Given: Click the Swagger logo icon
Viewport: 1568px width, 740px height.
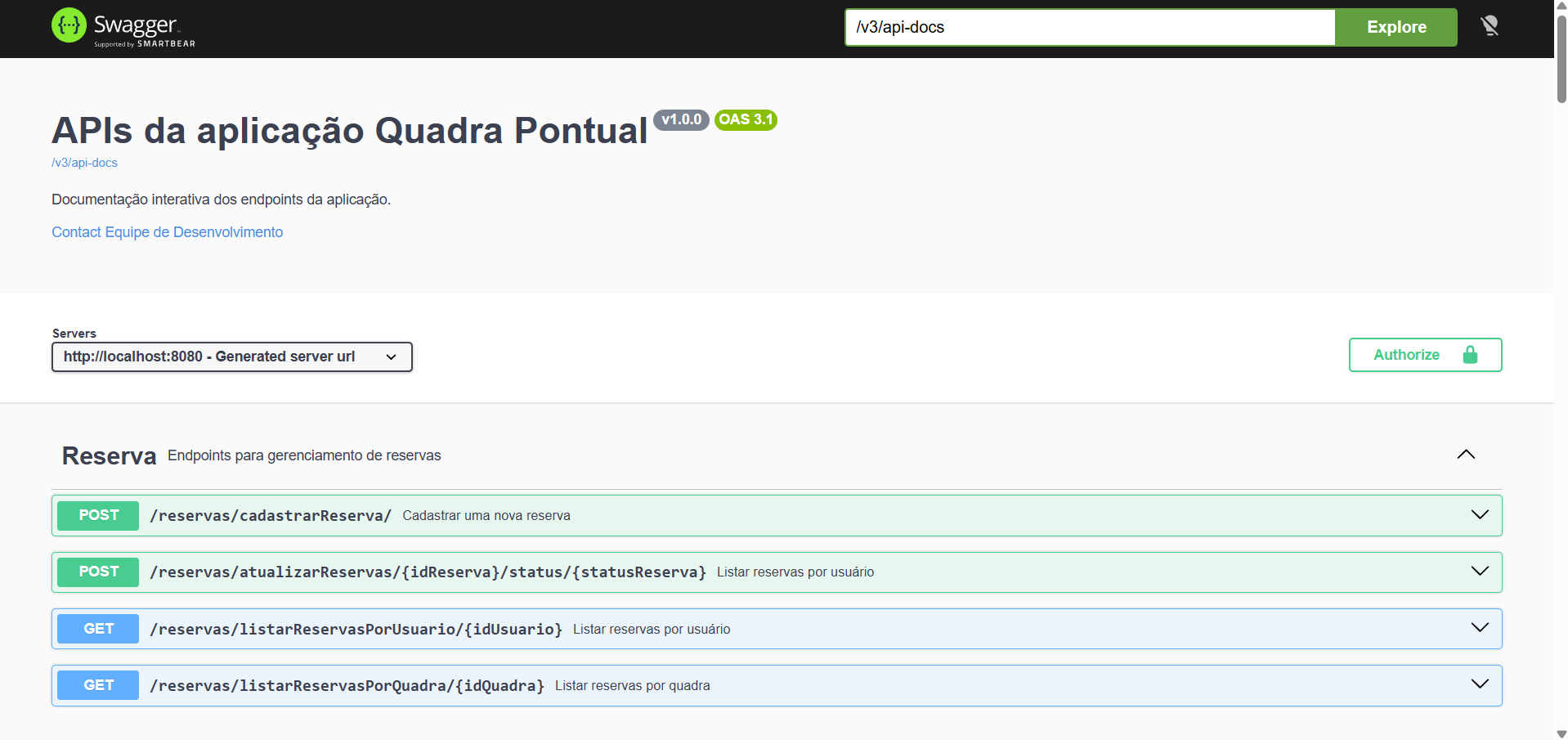Looking at the screenshot, I should click(69, 25).
